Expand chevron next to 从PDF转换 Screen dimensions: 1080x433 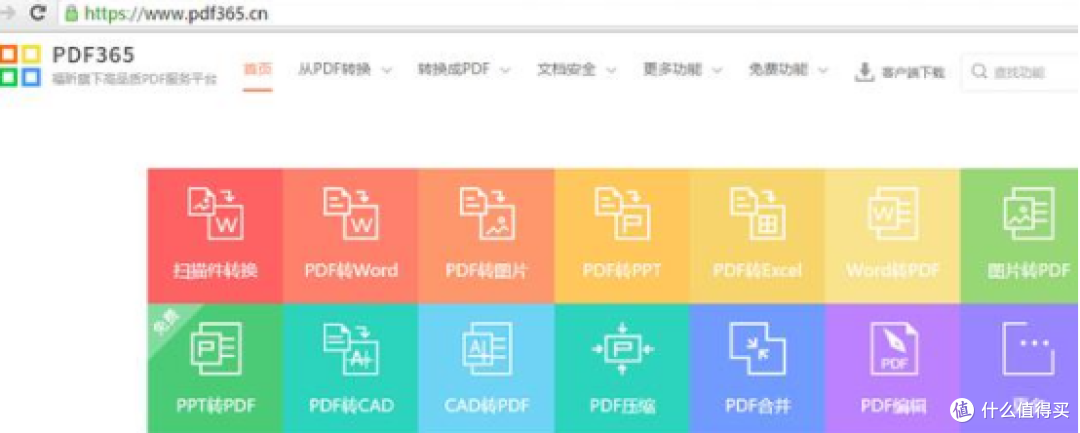pos(386,70)
